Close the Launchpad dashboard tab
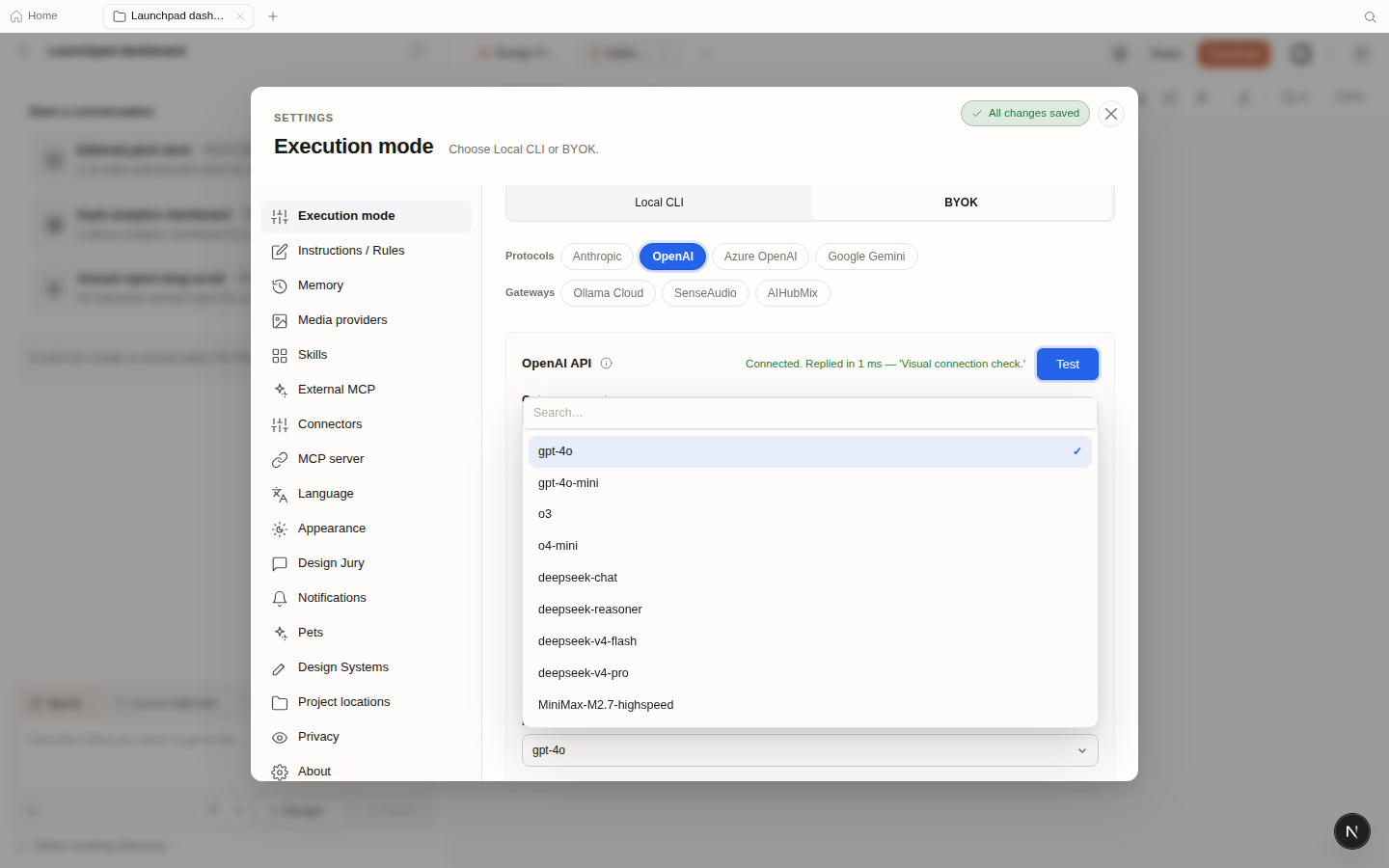 (240, 16)
